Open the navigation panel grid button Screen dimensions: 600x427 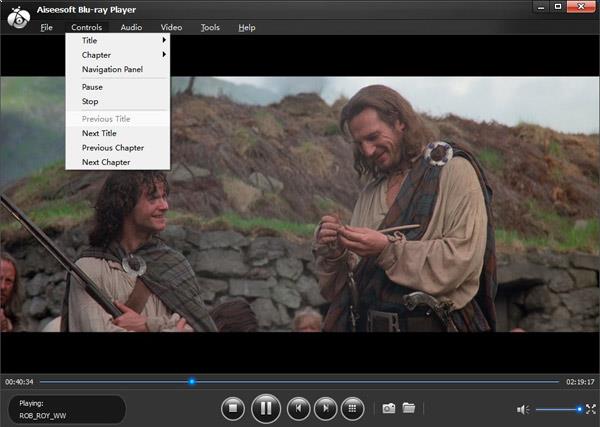[352, 409]
